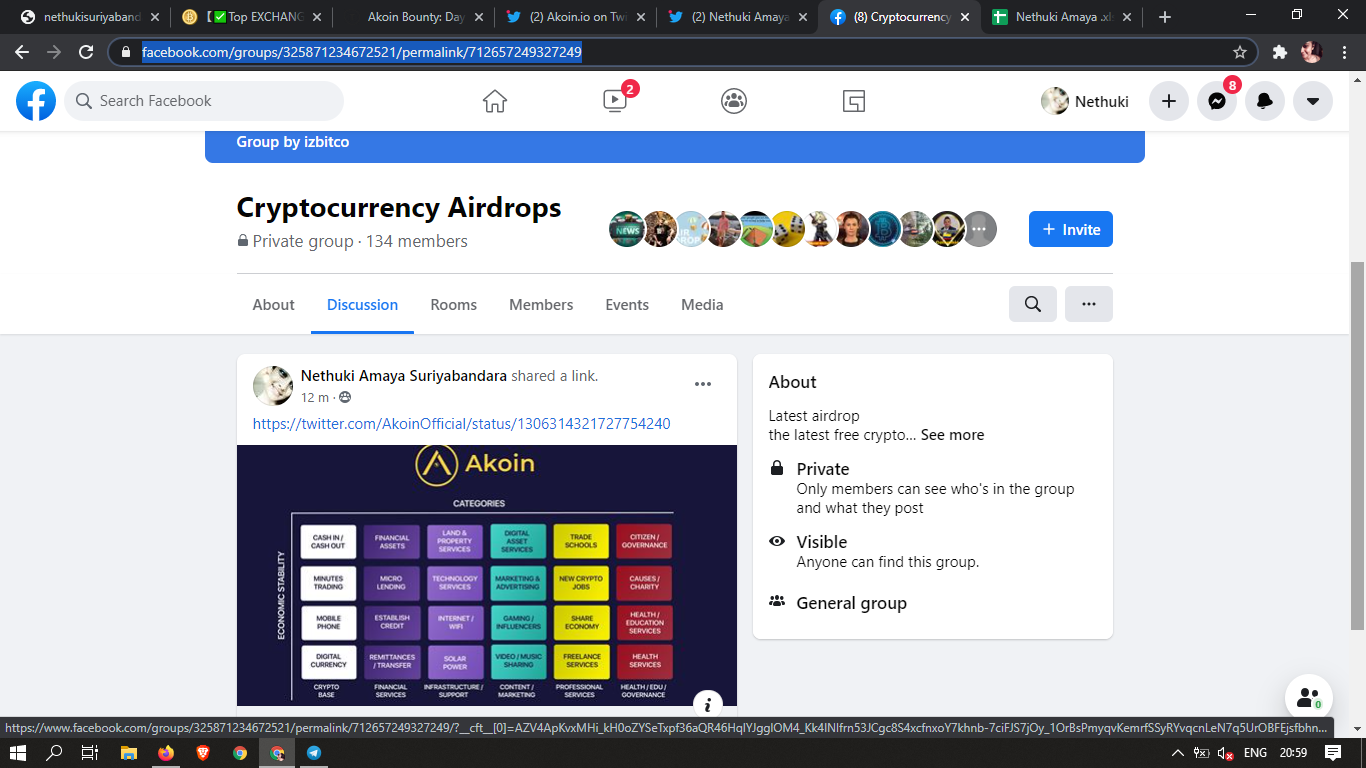Click the post's 12 m timestamp

coord(315,397)
